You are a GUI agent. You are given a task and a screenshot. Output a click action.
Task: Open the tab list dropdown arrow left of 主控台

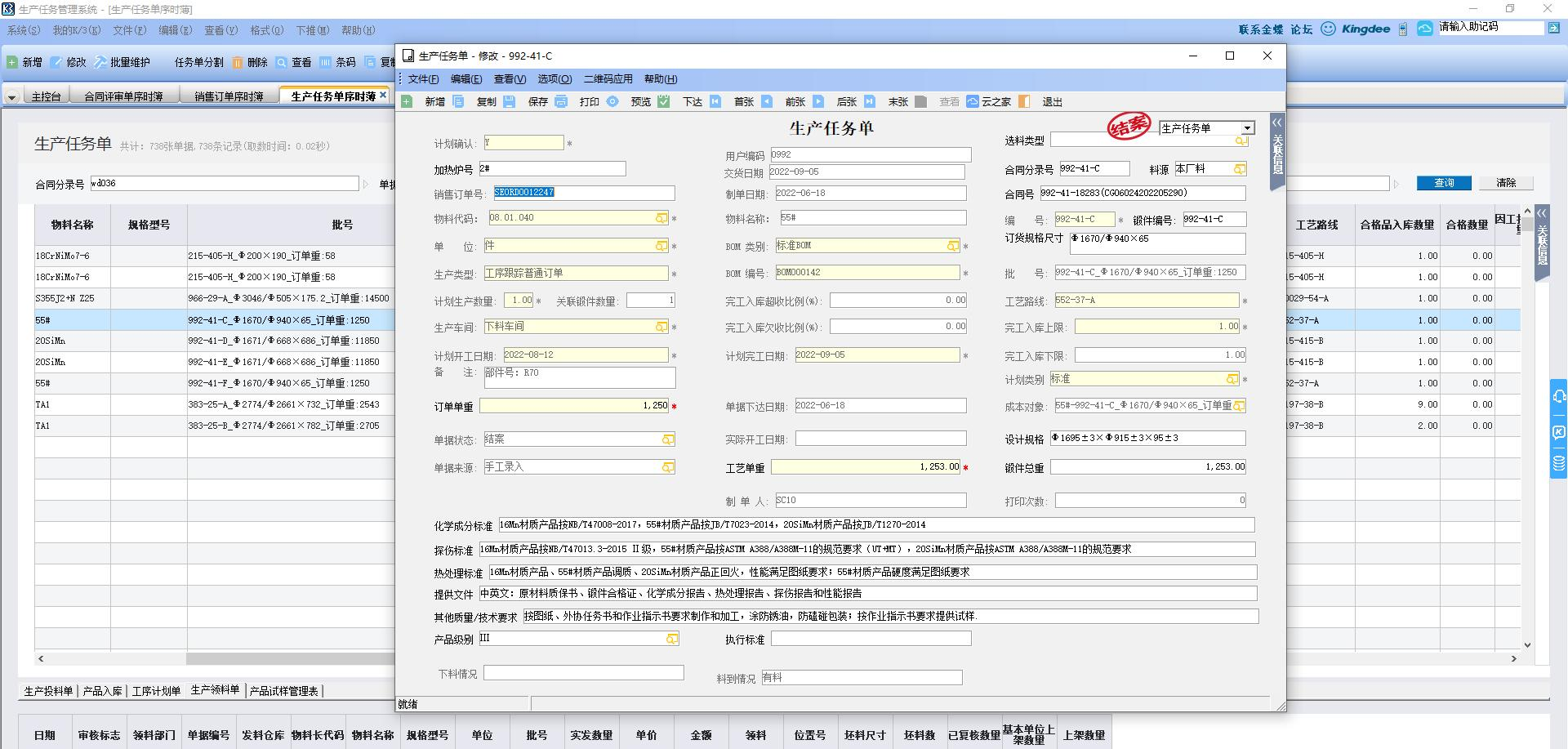tap(11, 97)
